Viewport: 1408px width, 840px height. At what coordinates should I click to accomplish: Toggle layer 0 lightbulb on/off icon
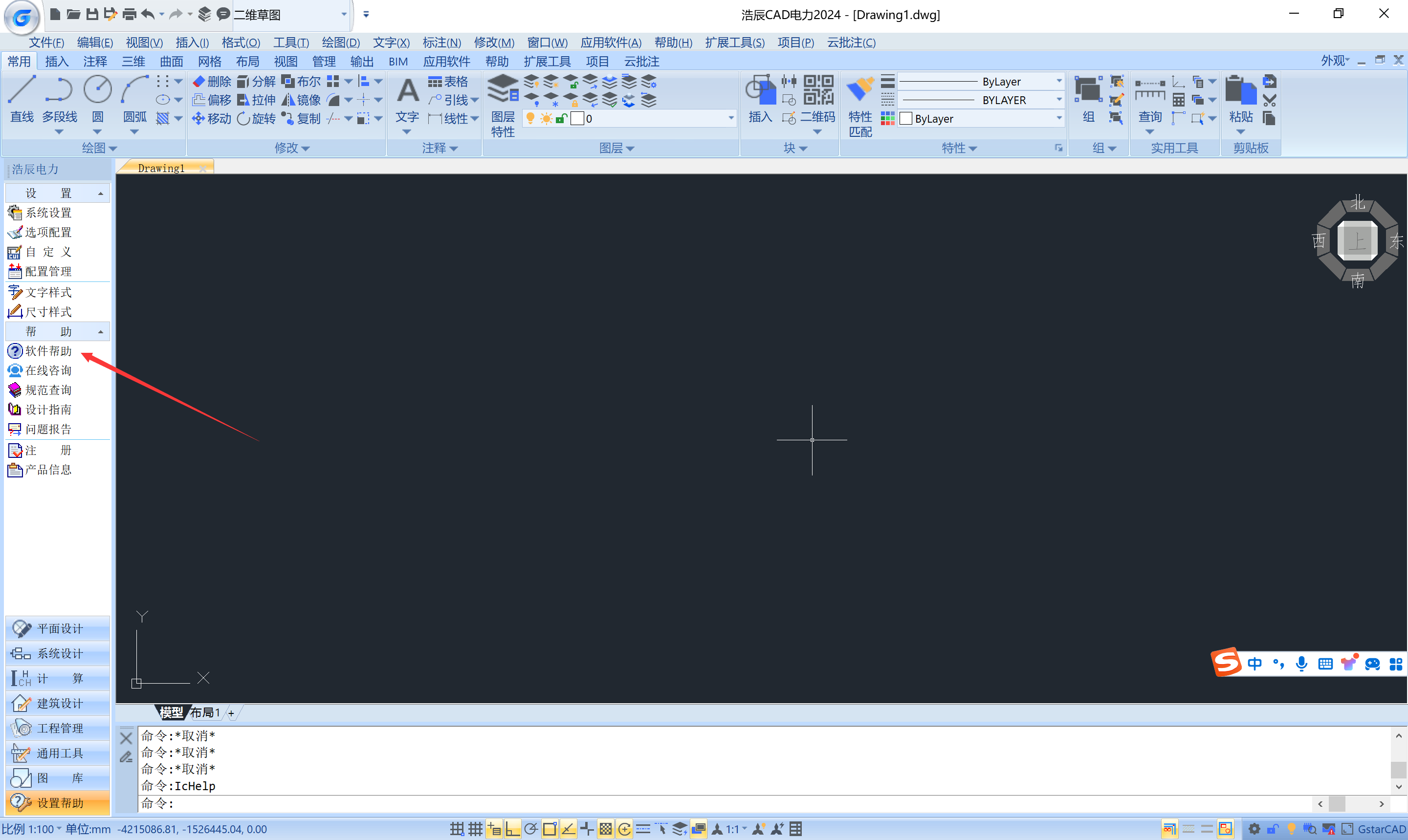pyautogui.click(x=530, y=119)
